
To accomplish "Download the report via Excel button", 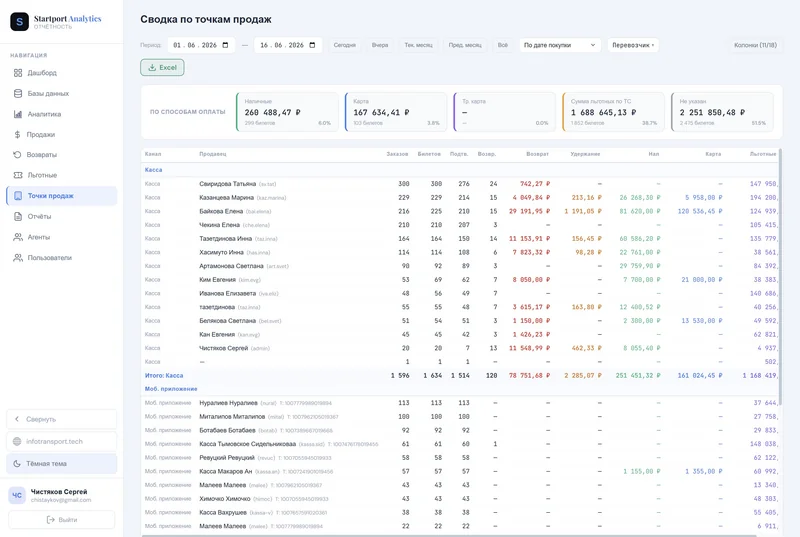I will 162,67.
